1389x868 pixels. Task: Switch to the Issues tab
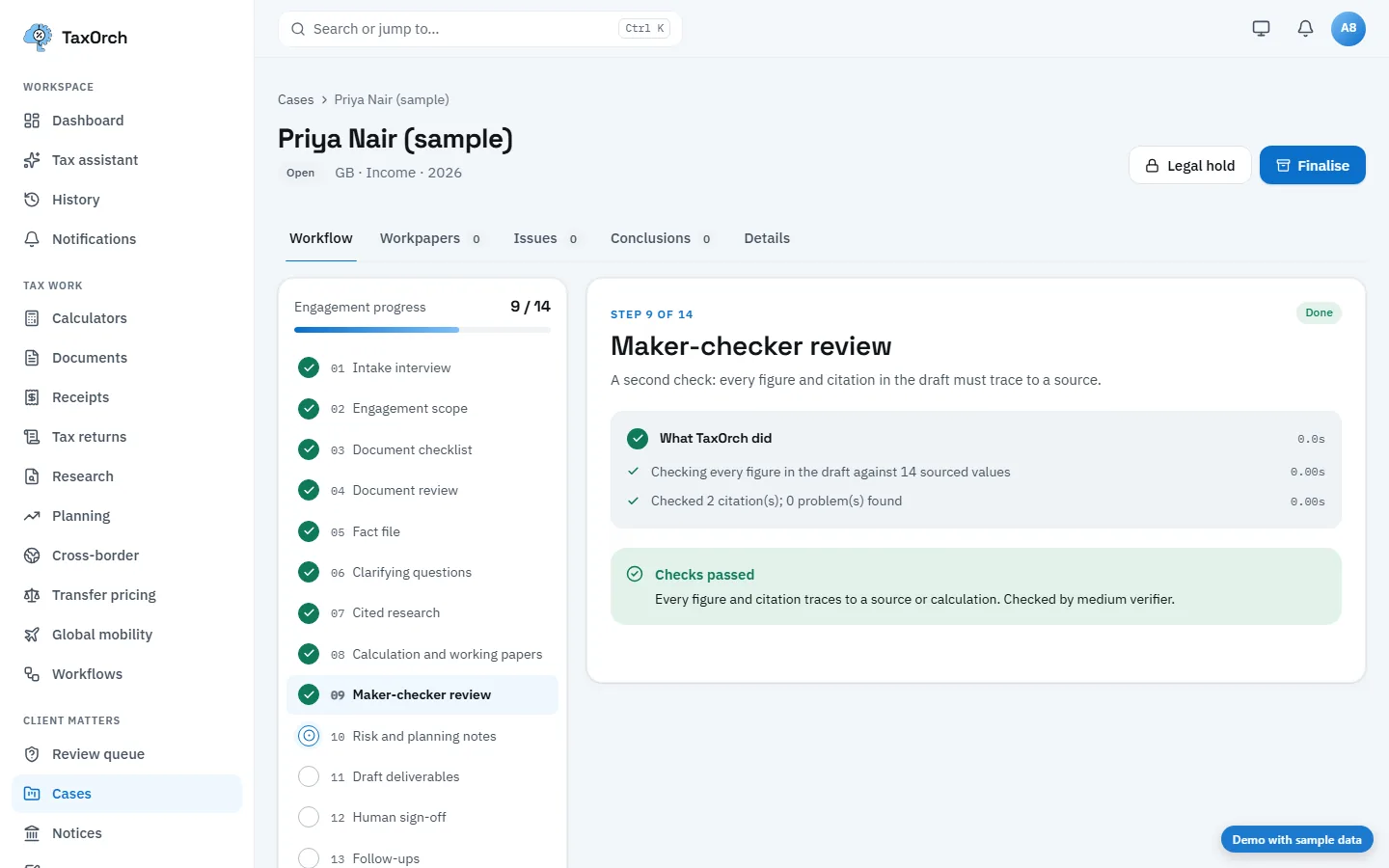click(x=546, y=238)
